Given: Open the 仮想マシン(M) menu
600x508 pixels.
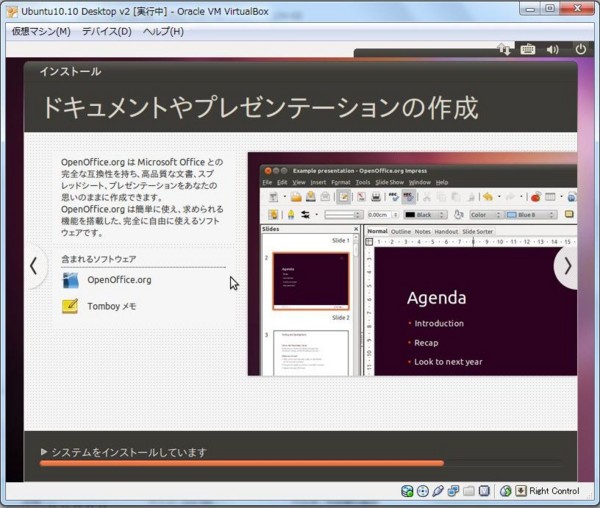Looking at the screenshot, I should [x=41, y=31].
